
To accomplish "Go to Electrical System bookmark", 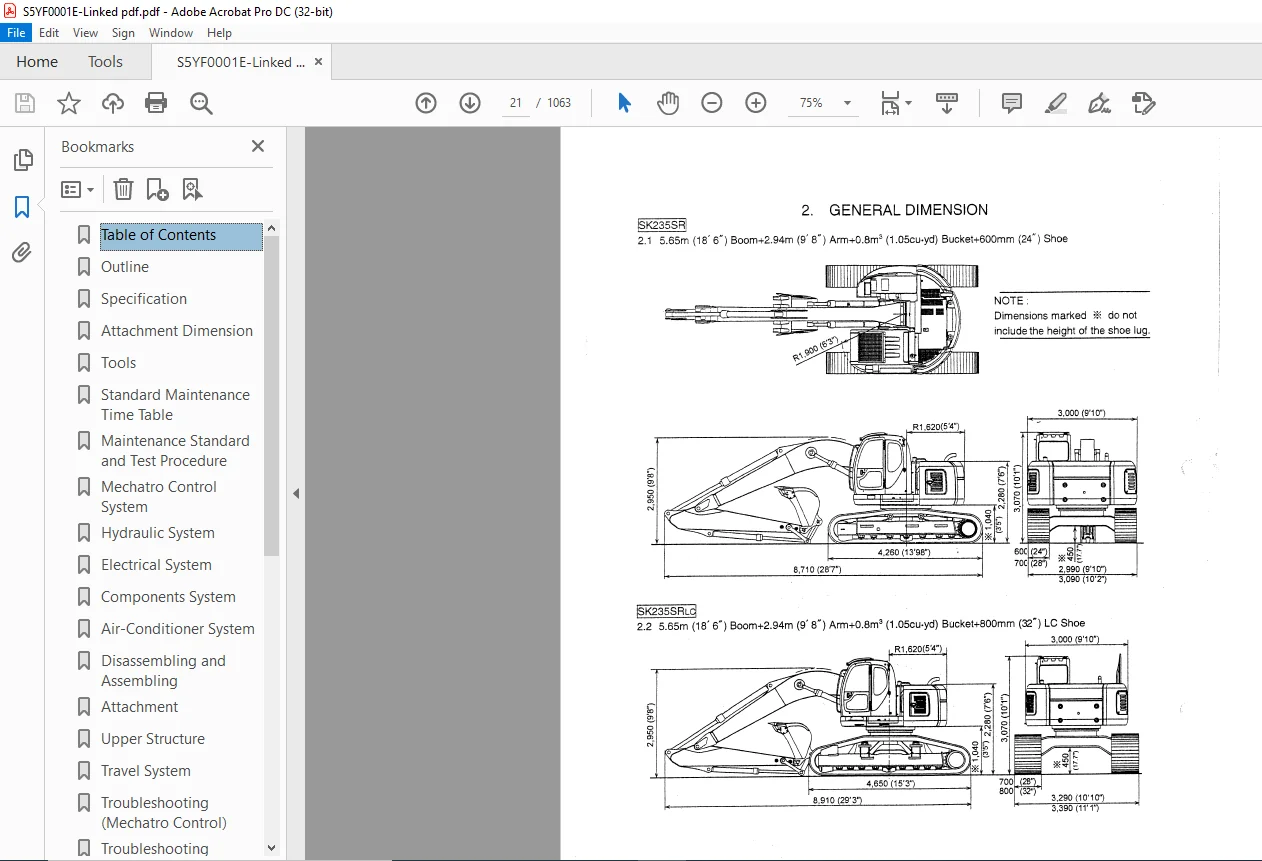I will 156,565.
